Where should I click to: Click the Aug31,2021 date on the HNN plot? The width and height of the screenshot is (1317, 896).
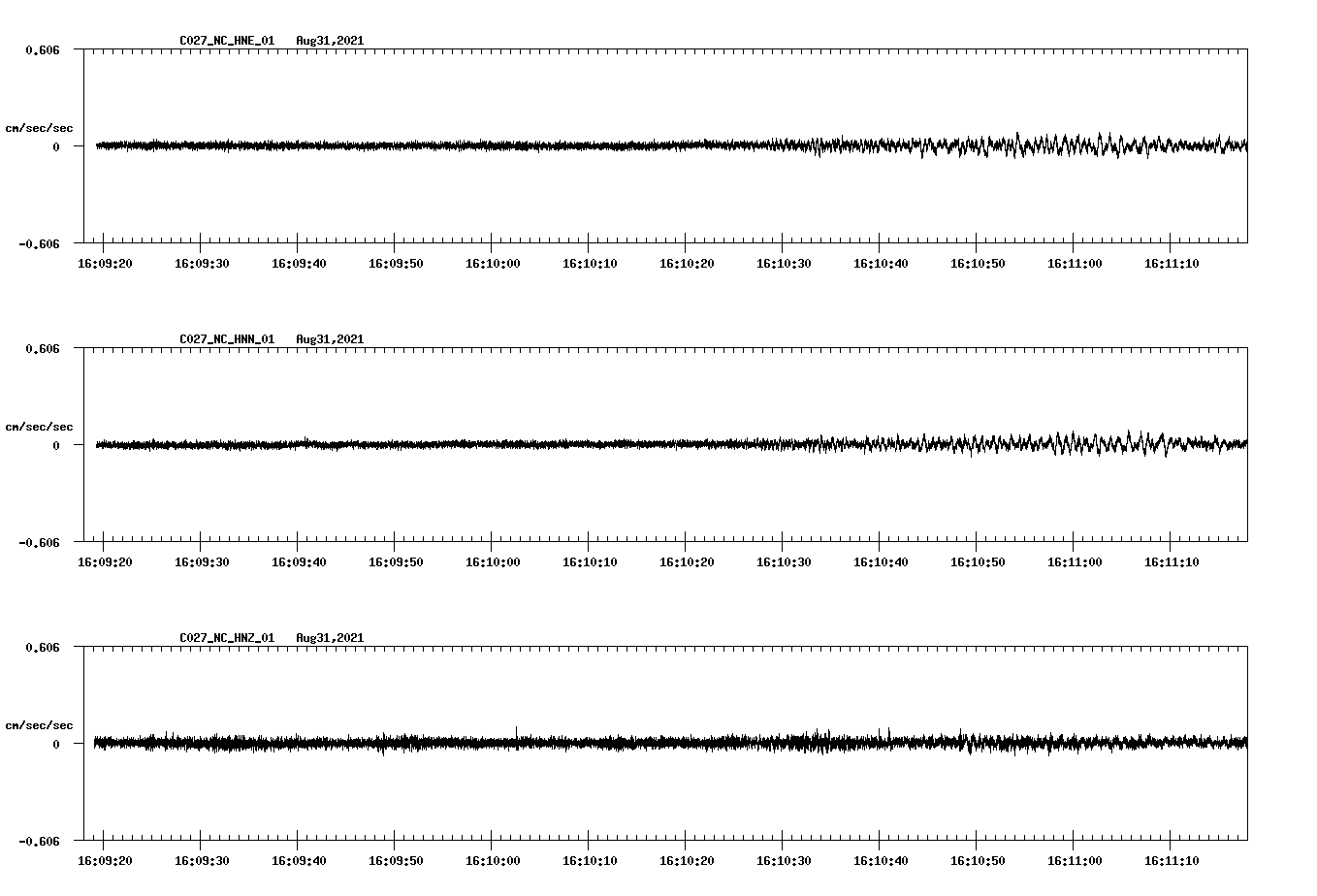point(330,339)
